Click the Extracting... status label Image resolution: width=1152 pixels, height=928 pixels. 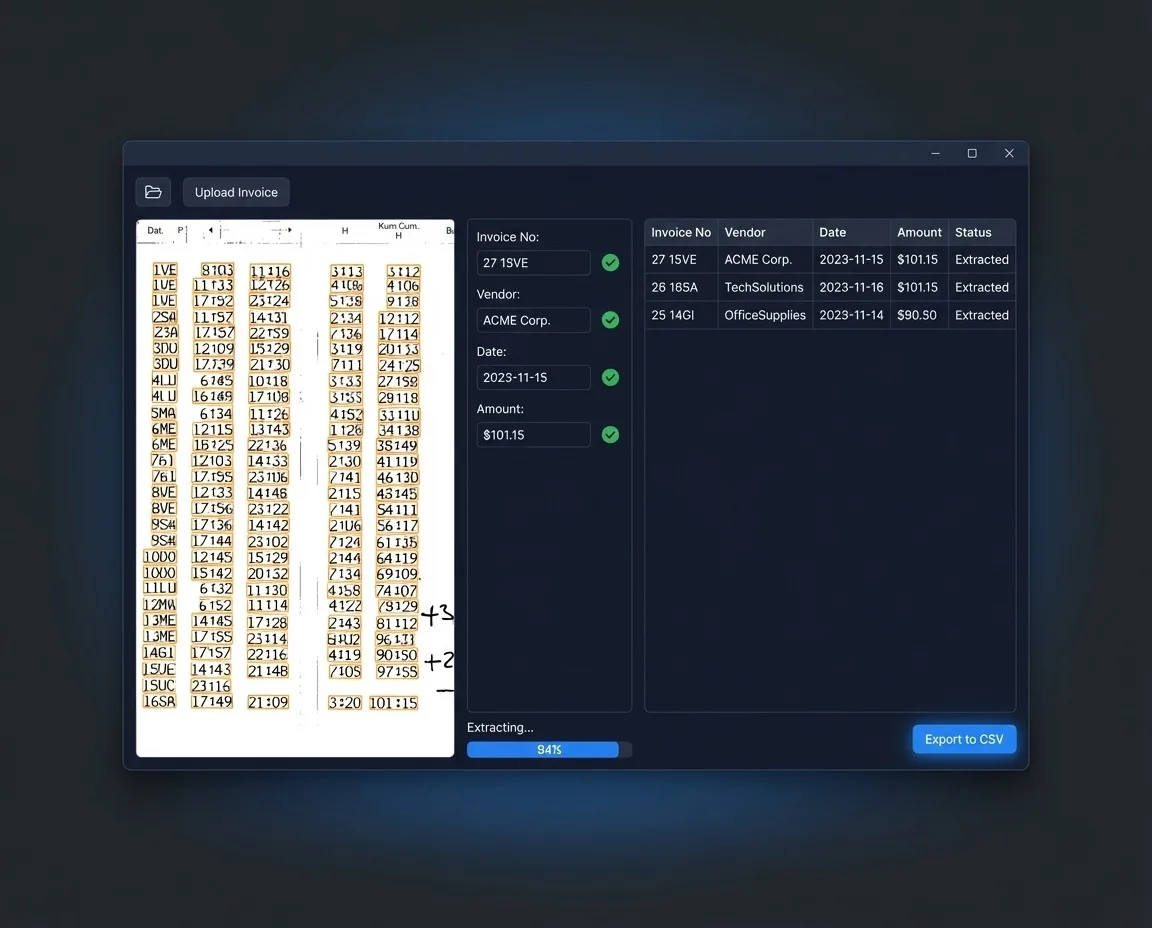tap(500, 727)
